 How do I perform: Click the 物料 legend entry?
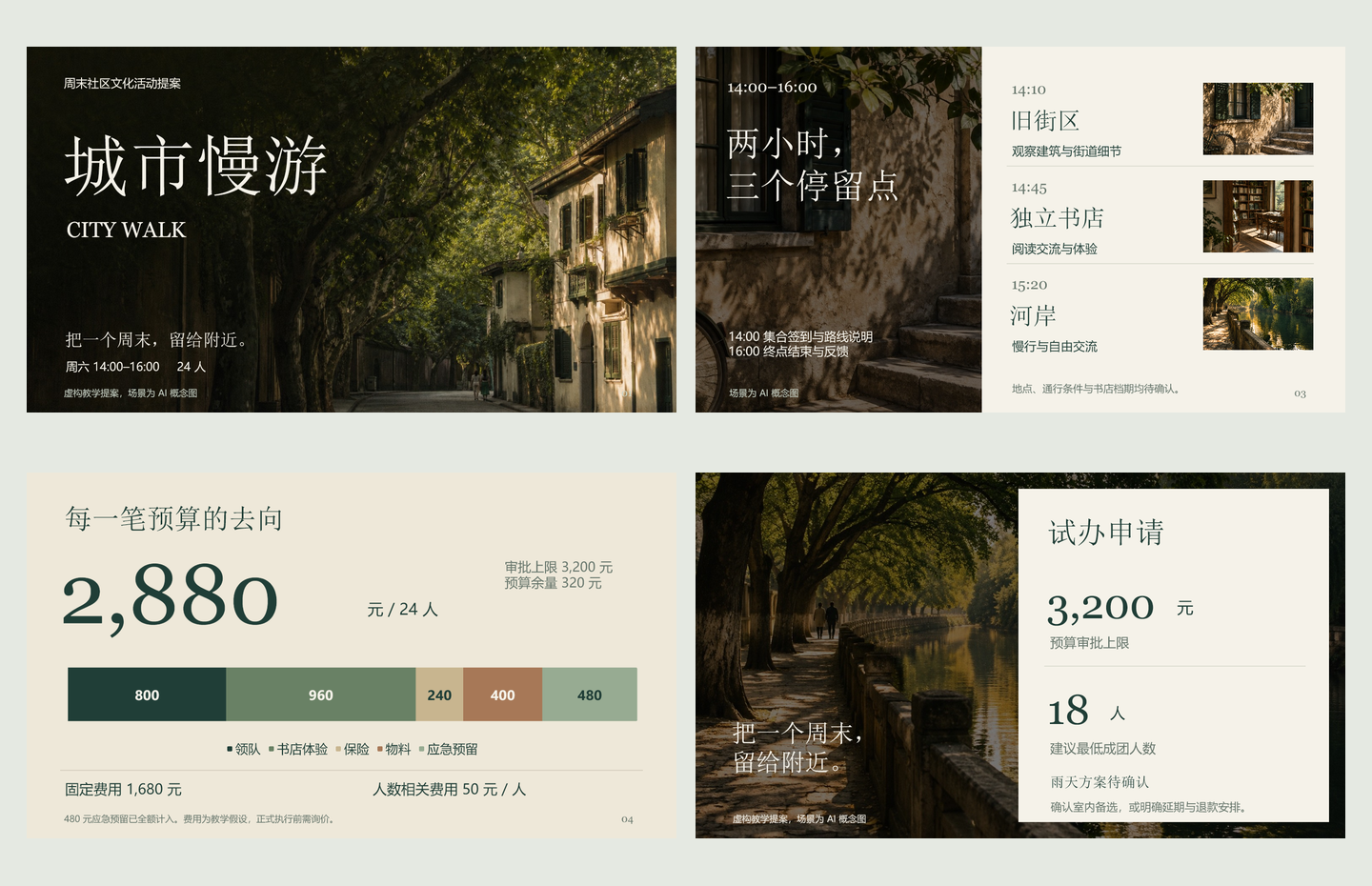[394, 749]
